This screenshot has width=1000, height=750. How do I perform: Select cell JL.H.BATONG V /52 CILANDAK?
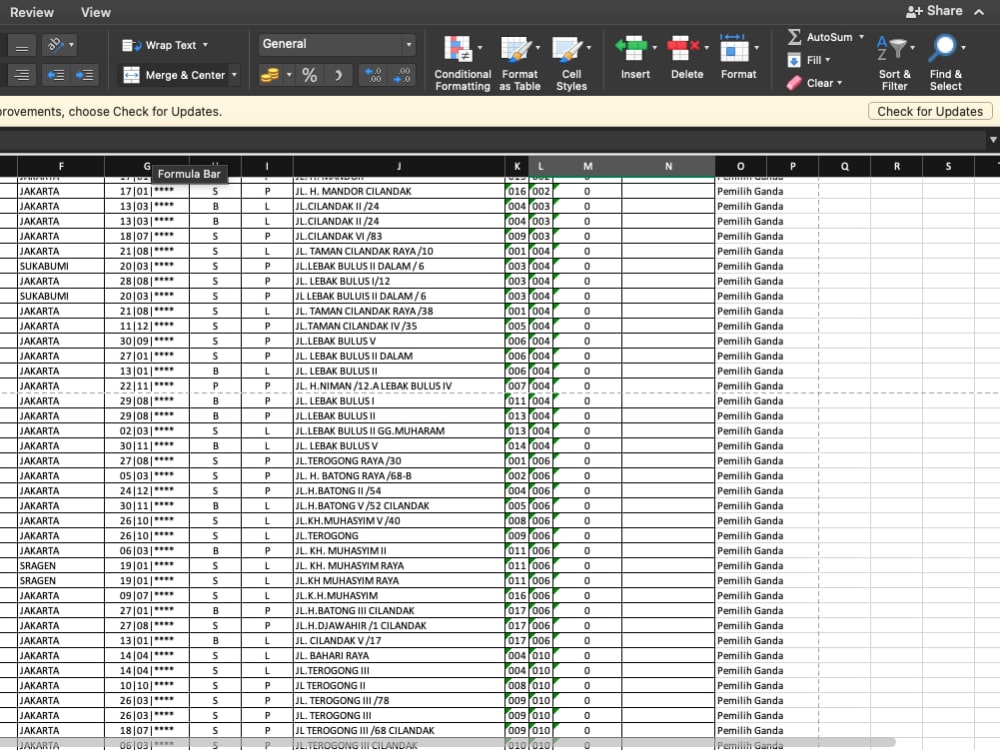(399, 506)
